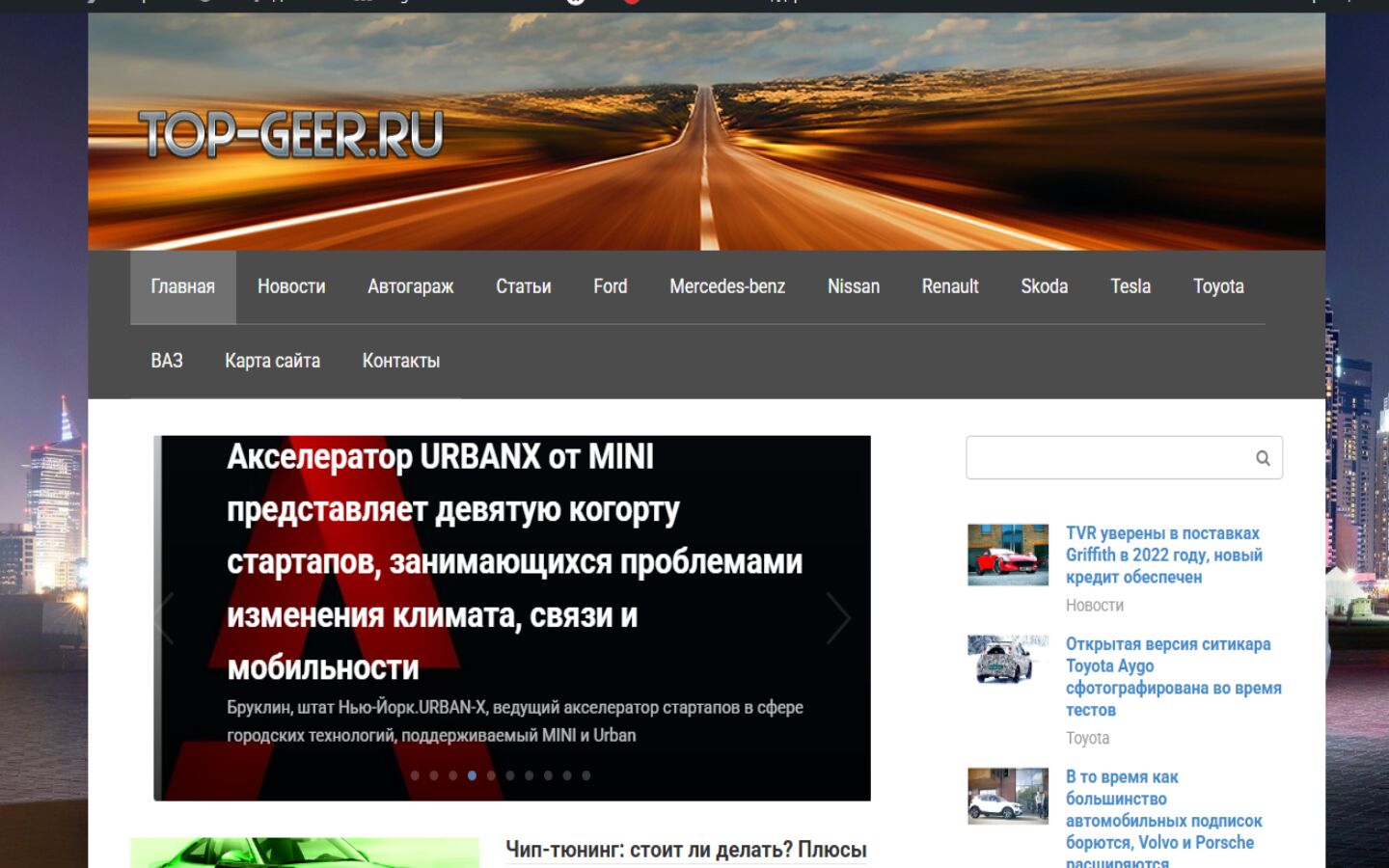1389x868 pixels.
Task: Open the Tesla menu item
Action: (1130, 286)
